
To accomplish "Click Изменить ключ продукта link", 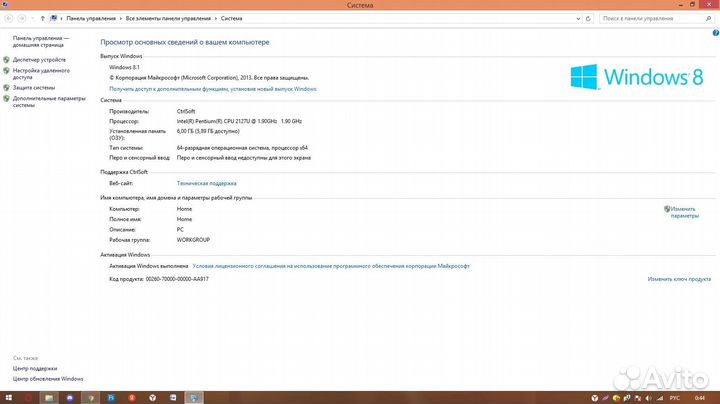I will [679, 279].
